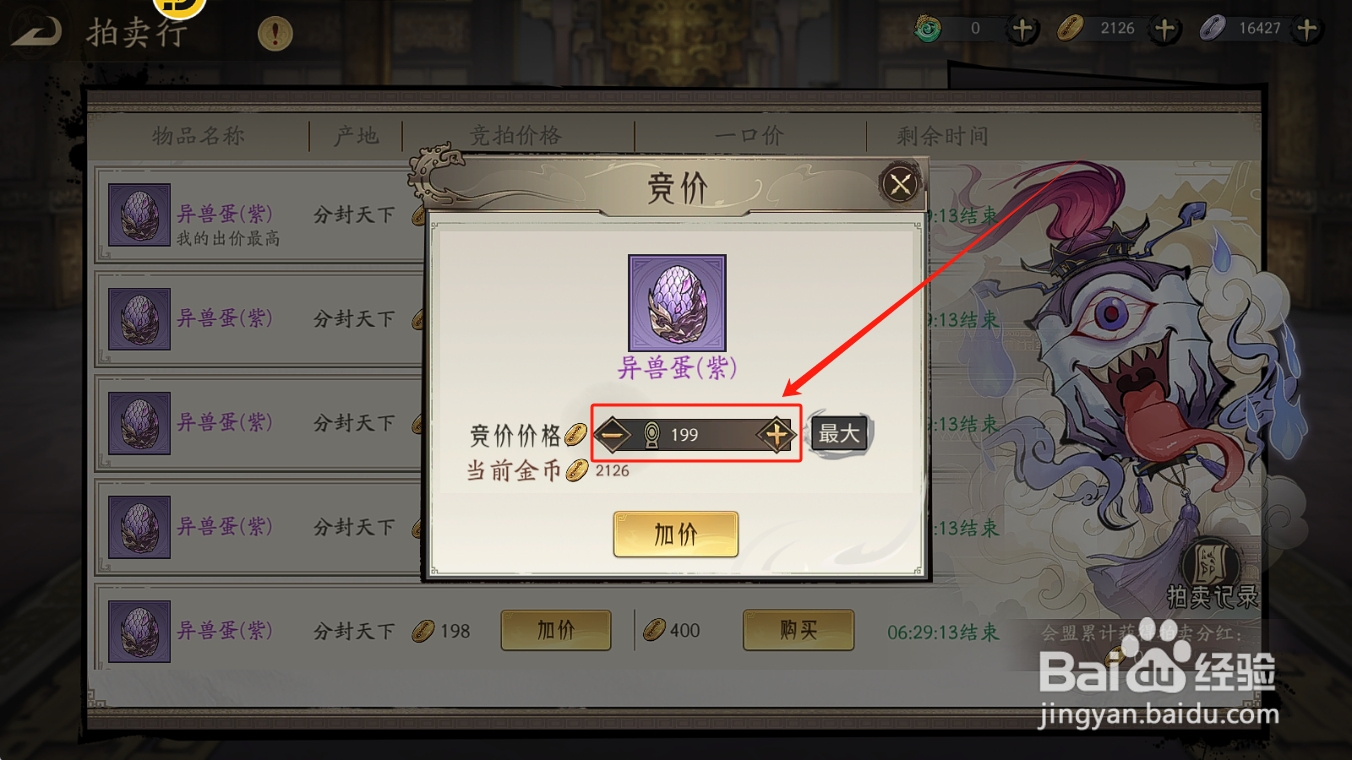The height and width of the screenshot is (760, 1352).
Task: Add jade currency with plus icon
Action: [1022, 29]
